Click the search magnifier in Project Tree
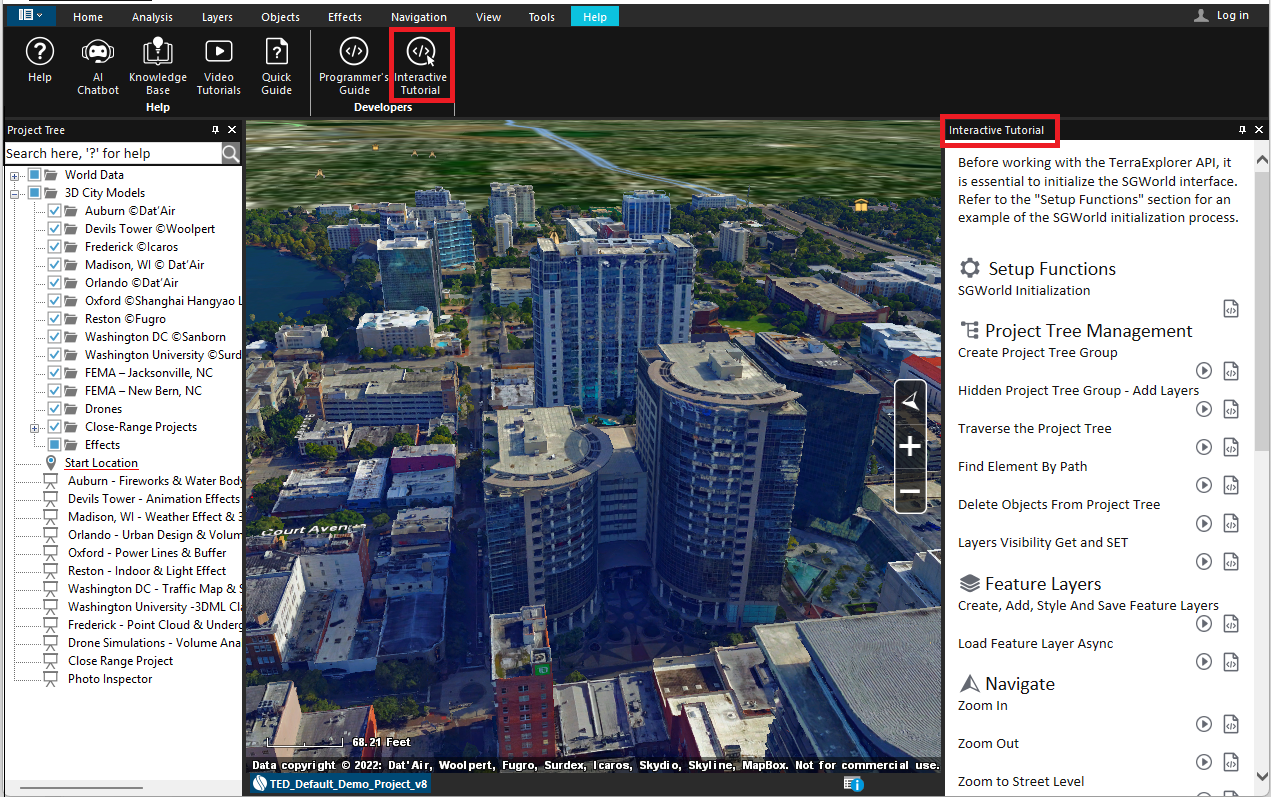Screen dimensions: 1271x797 231,153
